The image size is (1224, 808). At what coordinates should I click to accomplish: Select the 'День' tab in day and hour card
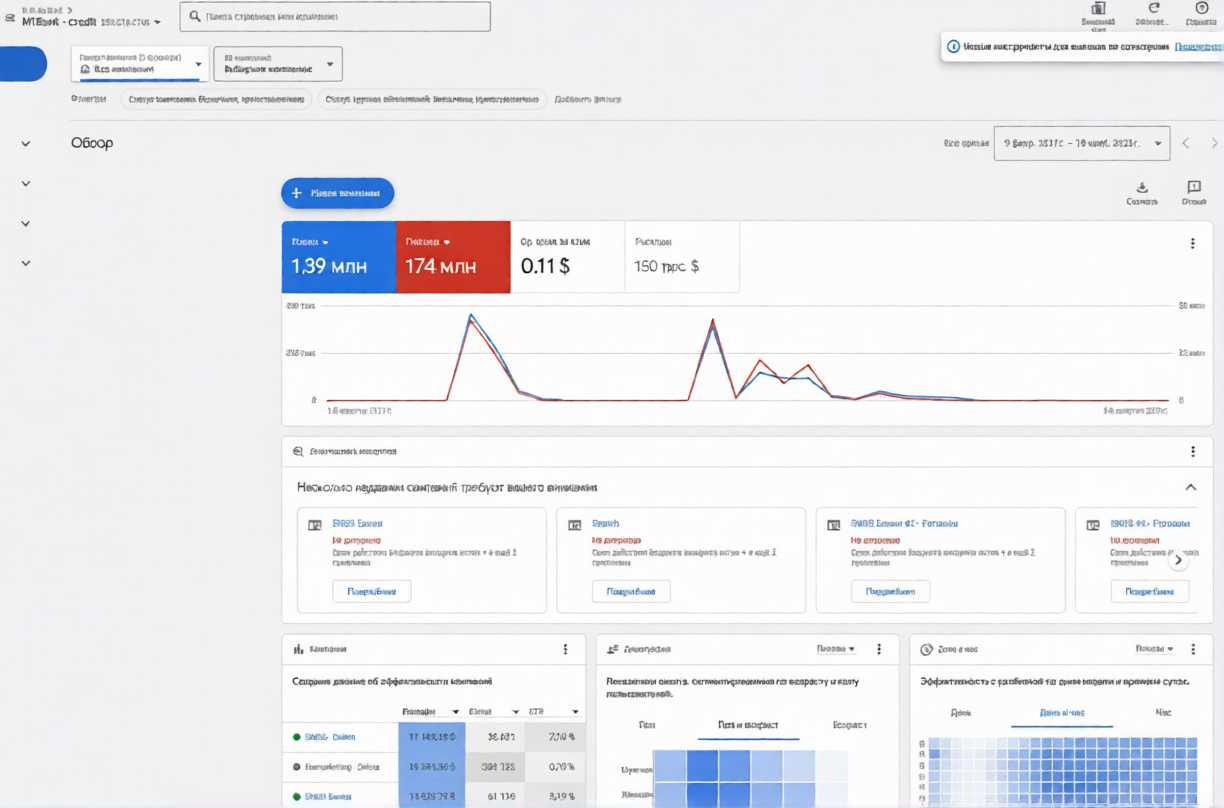[x=960, y=714]
